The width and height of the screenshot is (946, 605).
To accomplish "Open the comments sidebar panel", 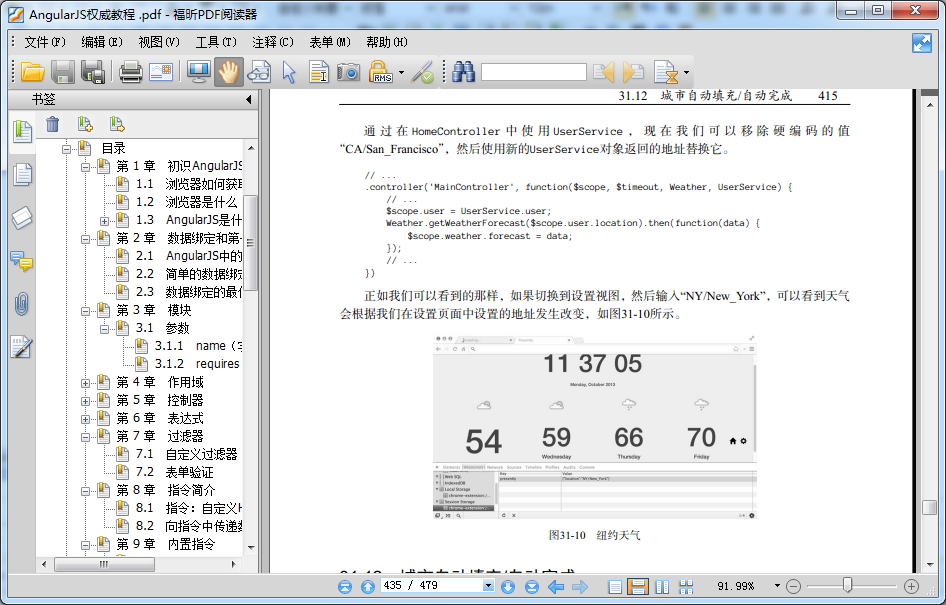I will click(22, 261).
